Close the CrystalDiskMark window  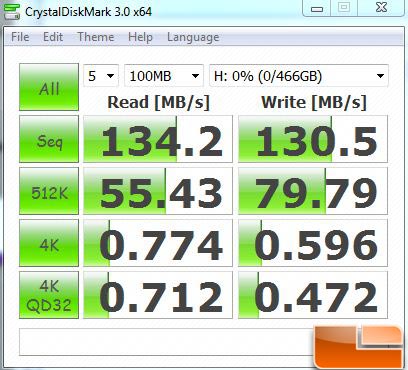pos(381,7)
